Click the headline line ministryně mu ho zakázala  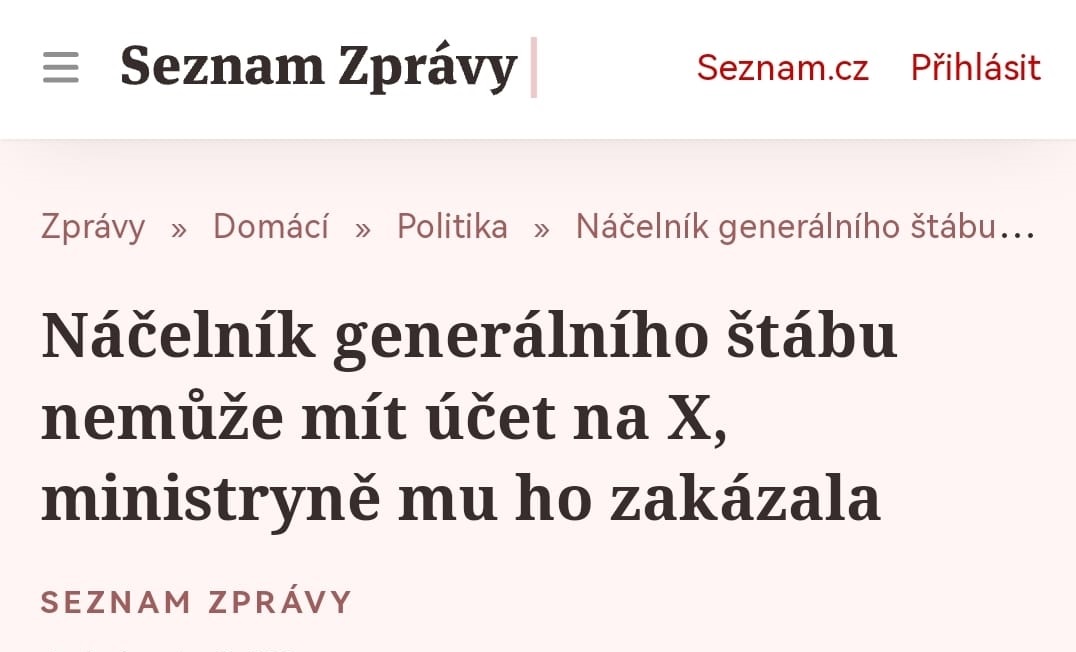point(461,500)
